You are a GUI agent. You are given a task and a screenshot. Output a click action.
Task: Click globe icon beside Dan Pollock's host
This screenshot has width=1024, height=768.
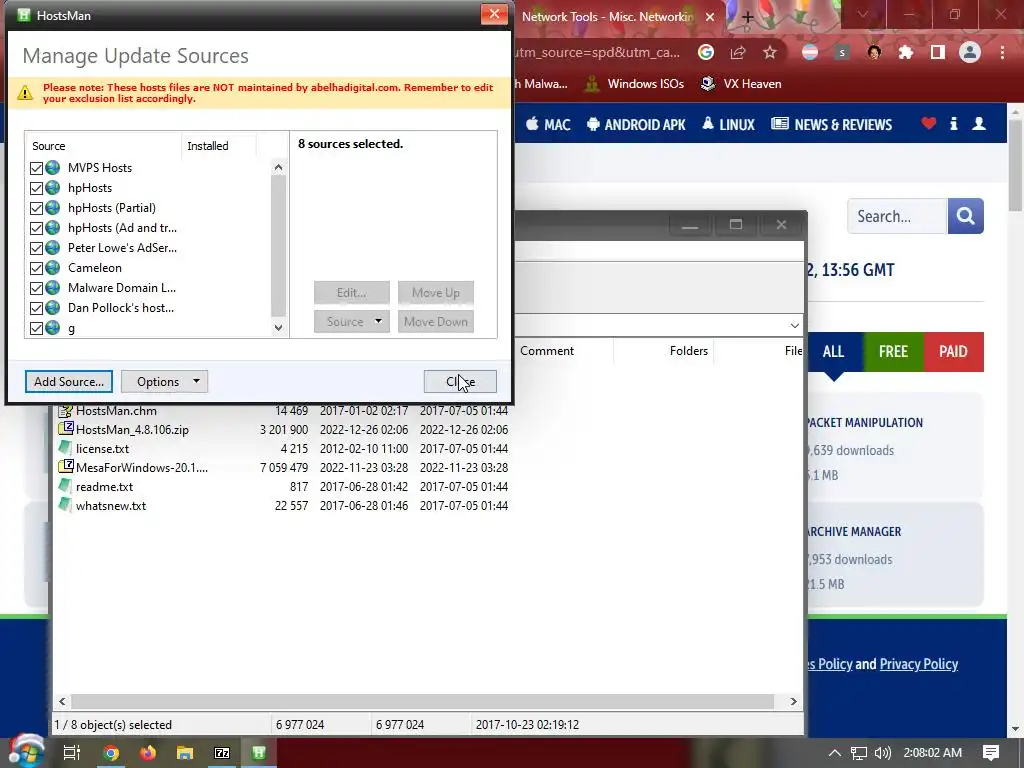click(x=53, y=308)
